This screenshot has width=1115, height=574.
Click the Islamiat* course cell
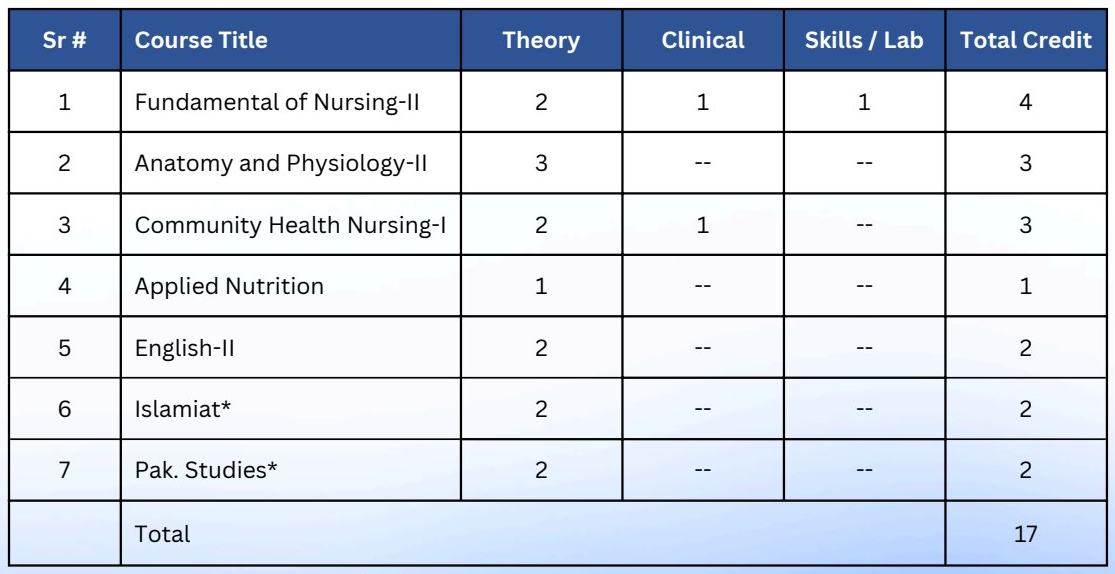pos(291,409)
